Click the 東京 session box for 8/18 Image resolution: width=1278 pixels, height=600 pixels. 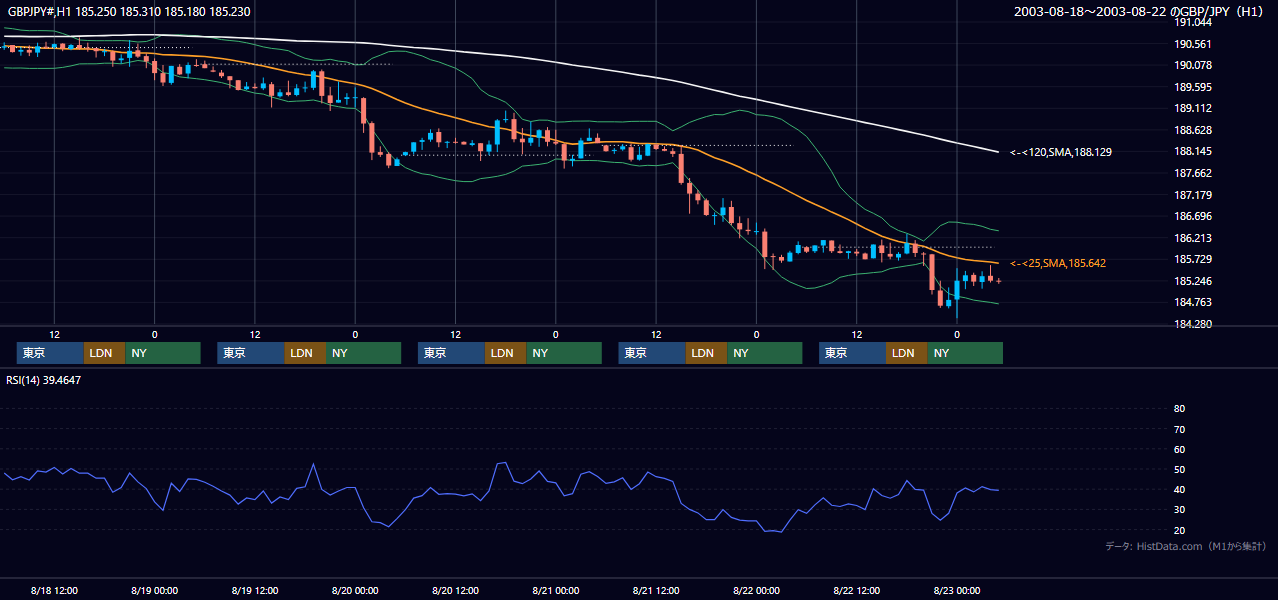pos(50,353)
